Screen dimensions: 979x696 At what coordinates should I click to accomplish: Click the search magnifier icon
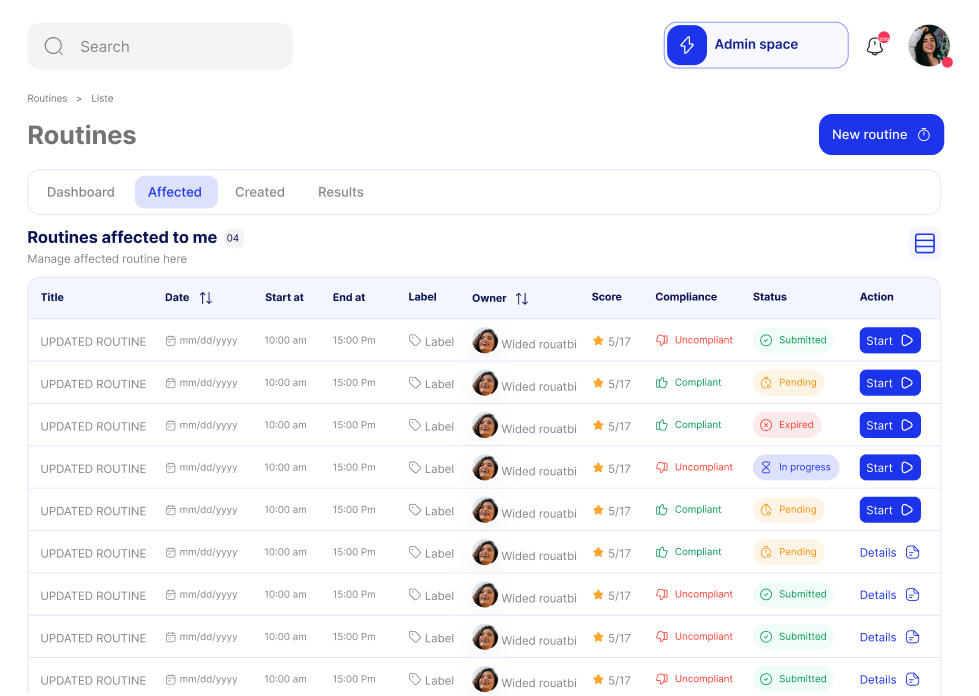pos(53,46)
